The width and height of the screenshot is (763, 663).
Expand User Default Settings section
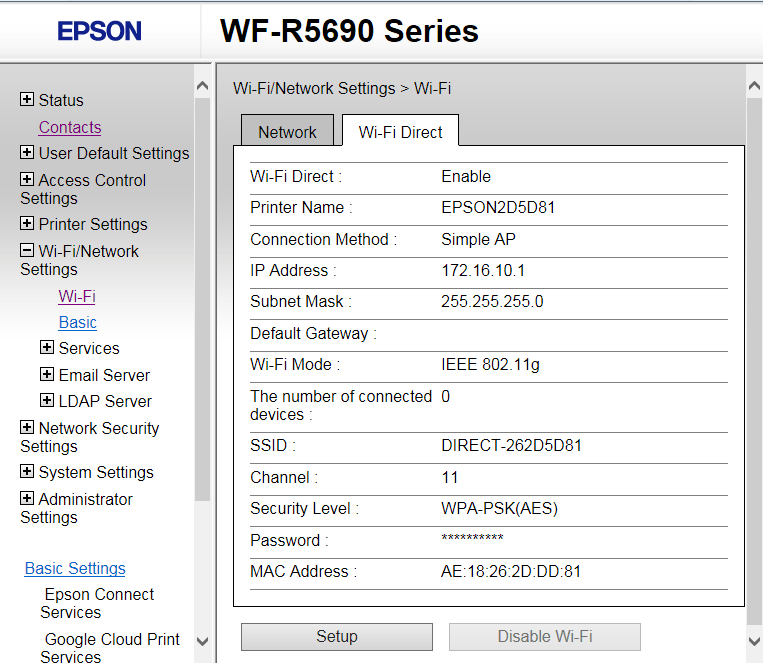(x=27, y=153)
